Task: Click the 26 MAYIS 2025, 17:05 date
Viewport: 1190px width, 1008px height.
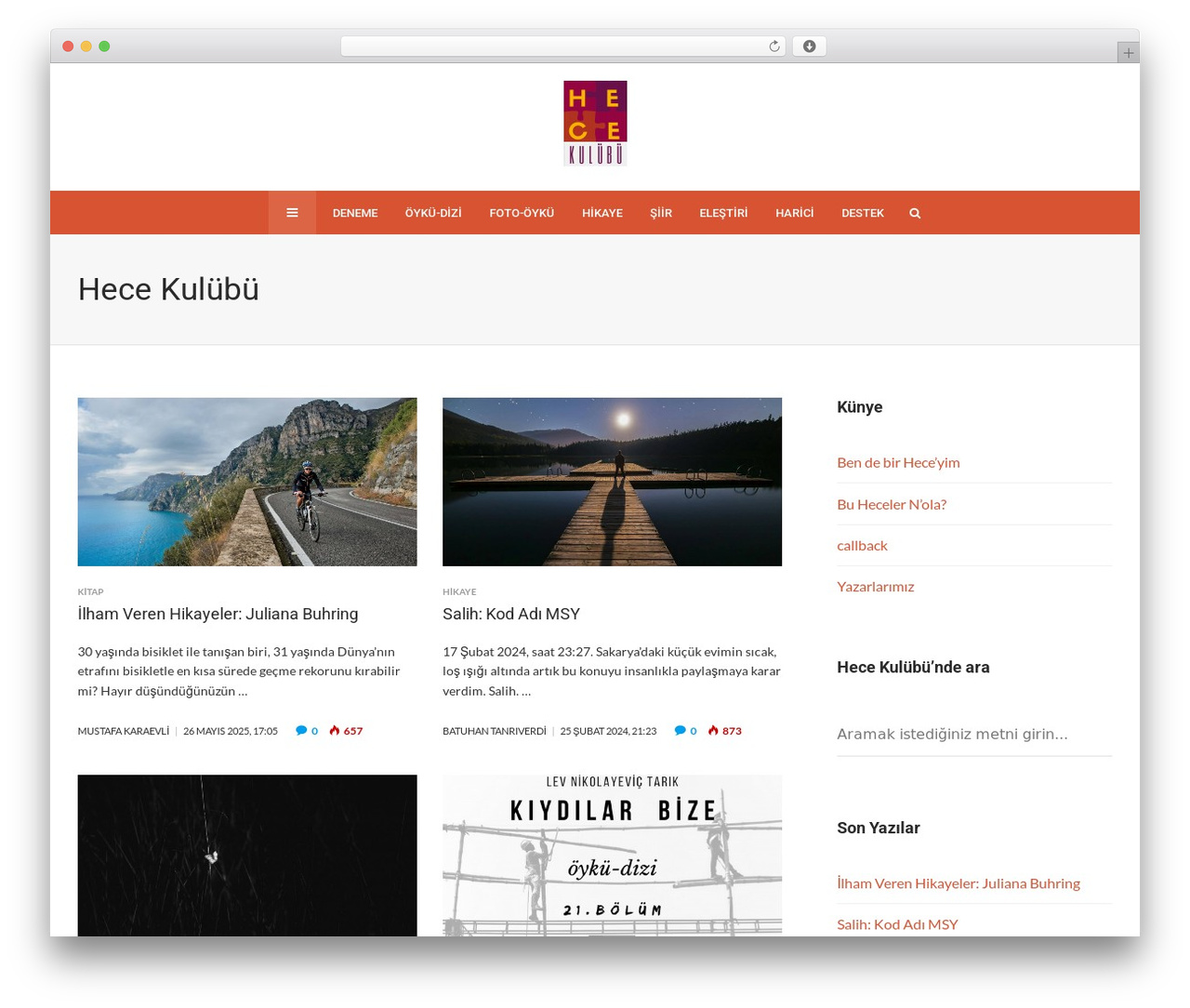Action: tap(231, 731)
